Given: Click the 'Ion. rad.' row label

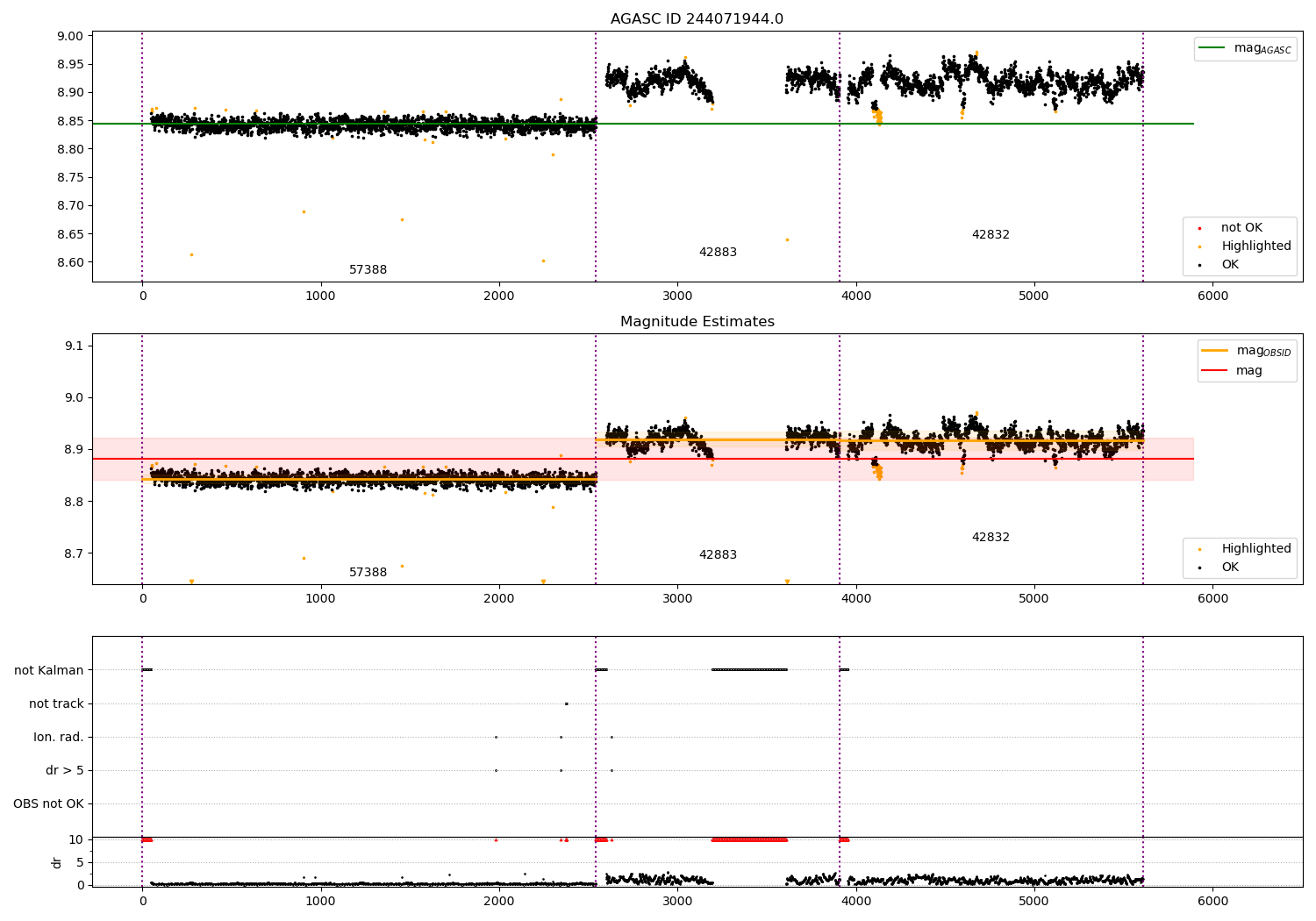Looking at the screenshot, I should (x=59, y=738).
